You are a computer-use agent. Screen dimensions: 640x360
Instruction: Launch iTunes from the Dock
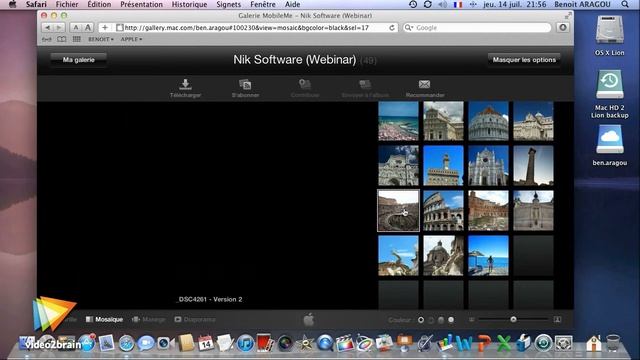[245, 344]
